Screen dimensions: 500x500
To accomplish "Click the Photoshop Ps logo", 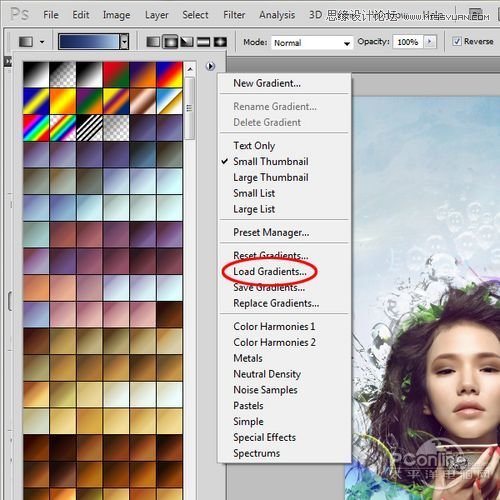I will tap(19, 14).
